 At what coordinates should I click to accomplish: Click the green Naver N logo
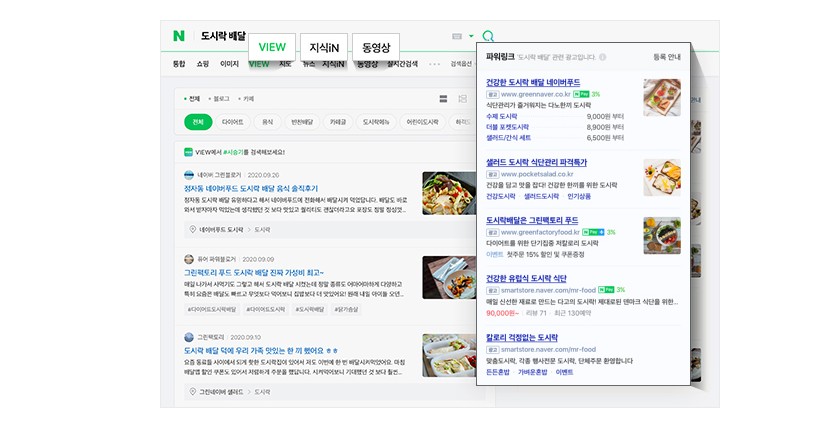[x=179, y=36]
